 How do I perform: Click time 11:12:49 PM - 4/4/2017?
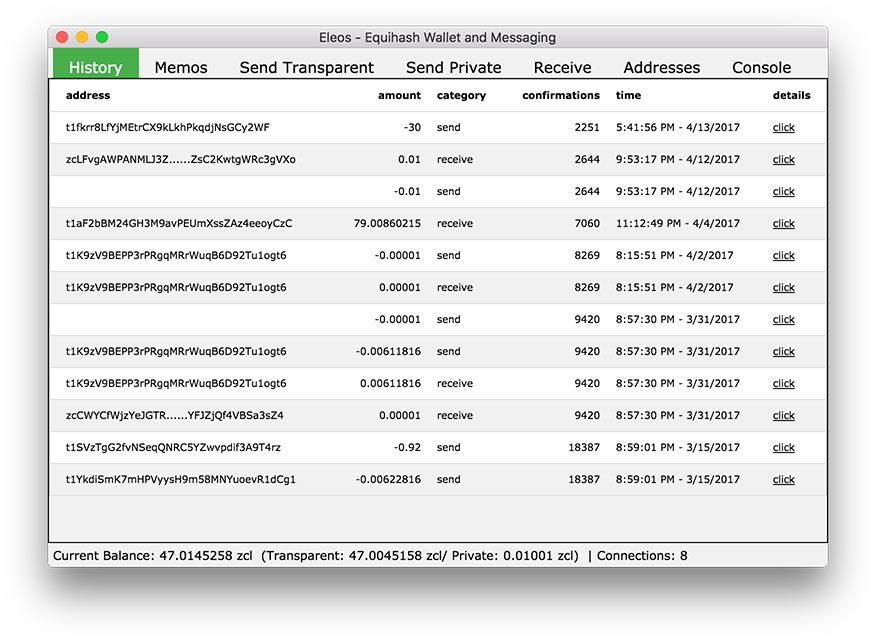(x=678, y=224)
